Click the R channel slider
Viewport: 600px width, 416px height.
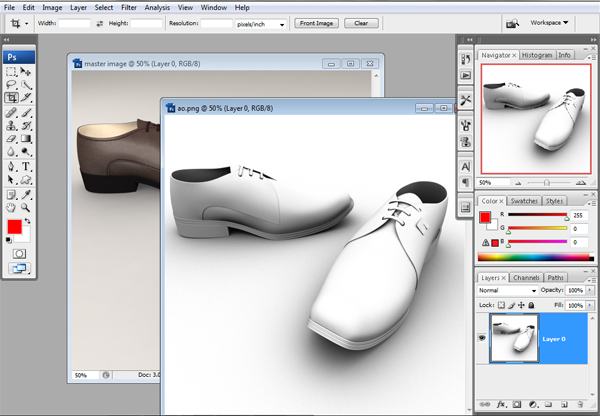click(x=537, y=215)
